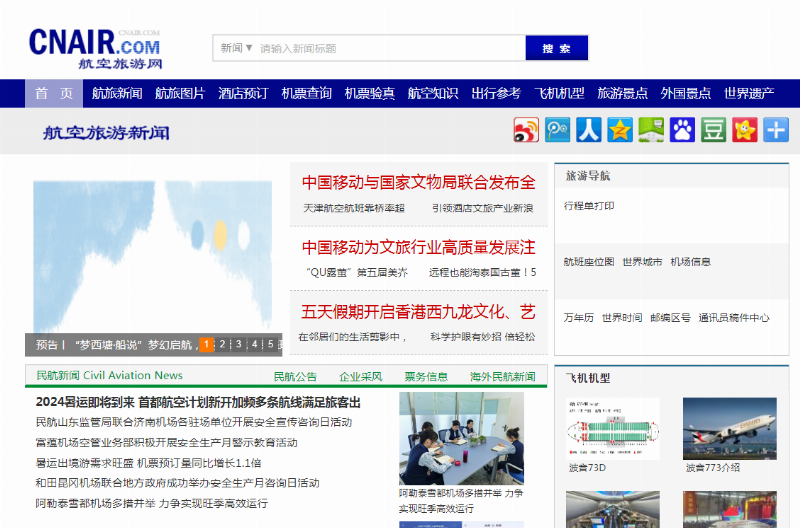This screenshot has height=528, width=800.
Task: Open 波音773介绍 Emirates plane thumbnail
Action: 730,429
